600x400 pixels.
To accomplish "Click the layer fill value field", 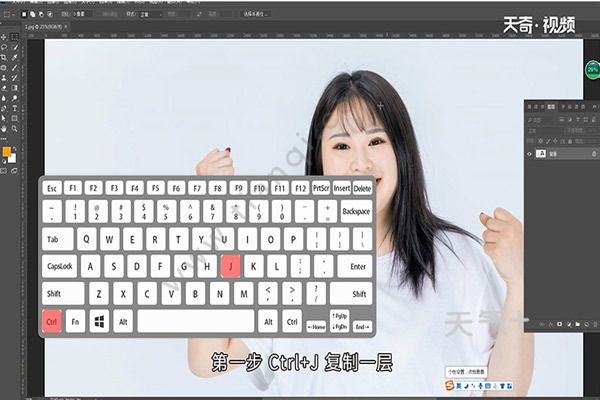I will (592, 141).
